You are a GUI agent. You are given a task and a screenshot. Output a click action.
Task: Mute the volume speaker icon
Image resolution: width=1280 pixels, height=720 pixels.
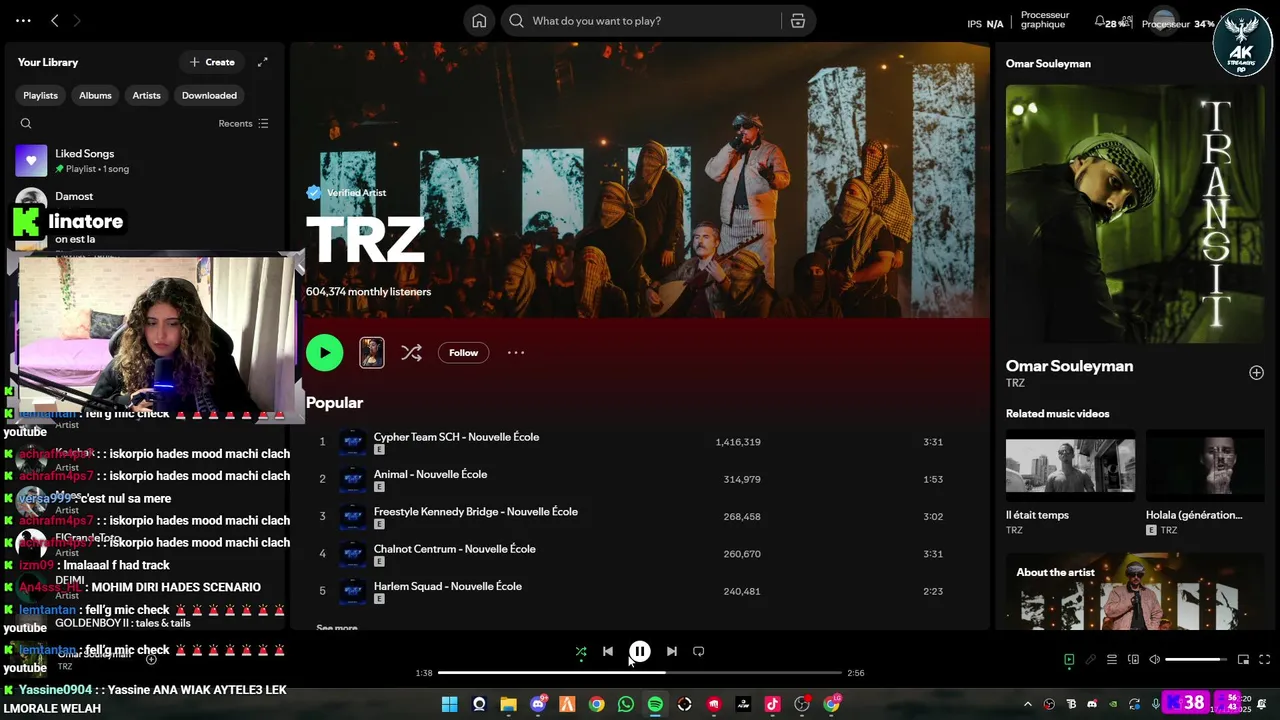[x=1154, y=660]
